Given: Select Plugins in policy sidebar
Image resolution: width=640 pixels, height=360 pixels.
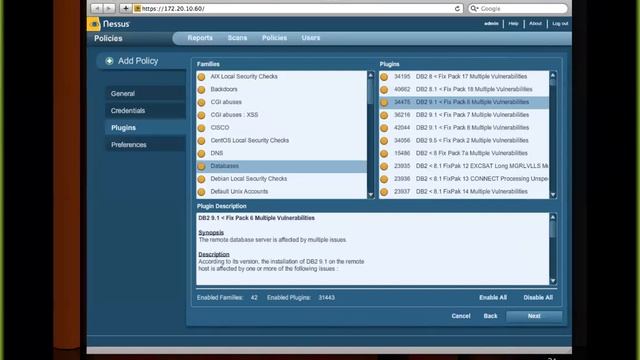Looking at the screenshot, I should pyautogui.click(x=145, y=128).
